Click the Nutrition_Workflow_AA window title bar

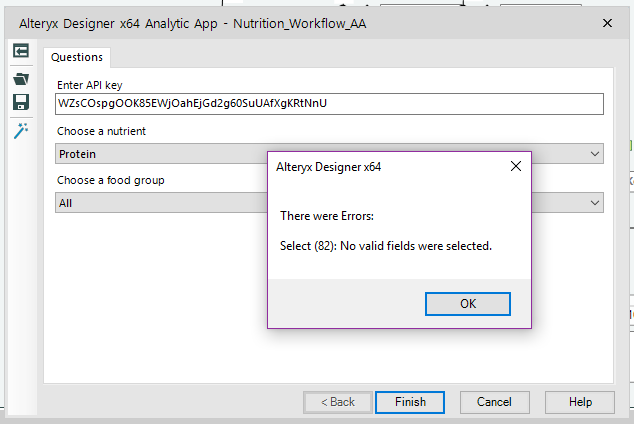pos(299,23)
